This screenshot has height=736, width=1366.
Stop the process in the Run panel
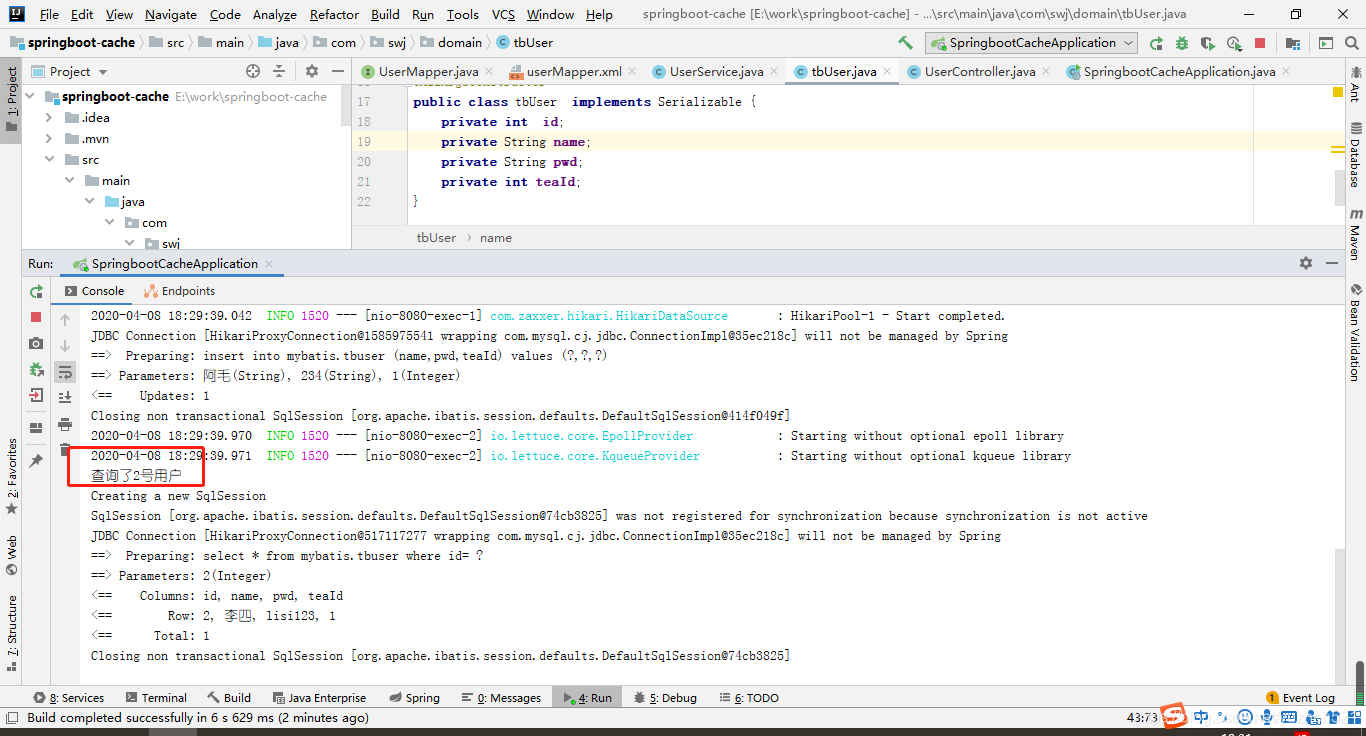[x=36, y=317]
